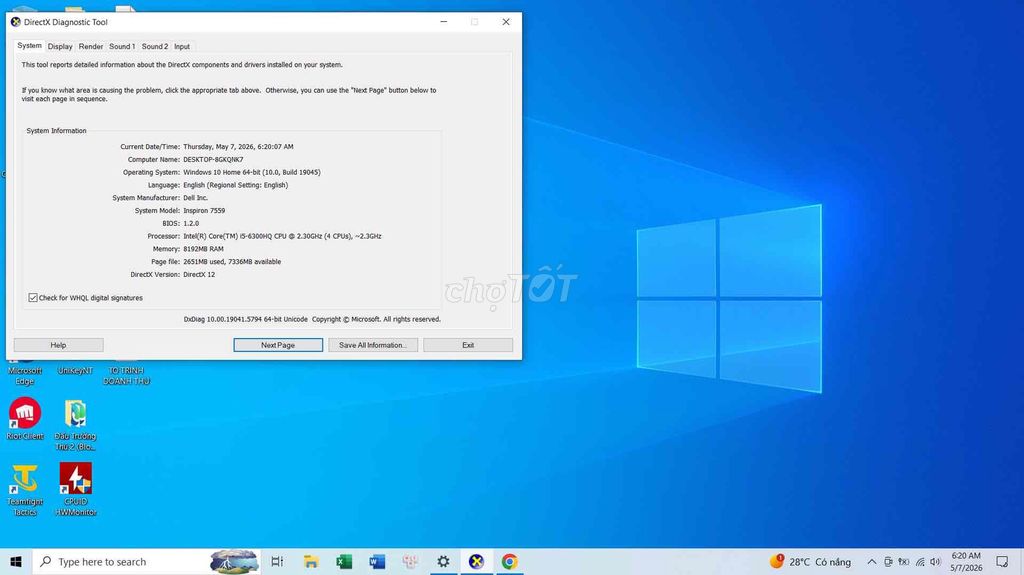Click the System Model value Inspiron 7559

(204, 210)
